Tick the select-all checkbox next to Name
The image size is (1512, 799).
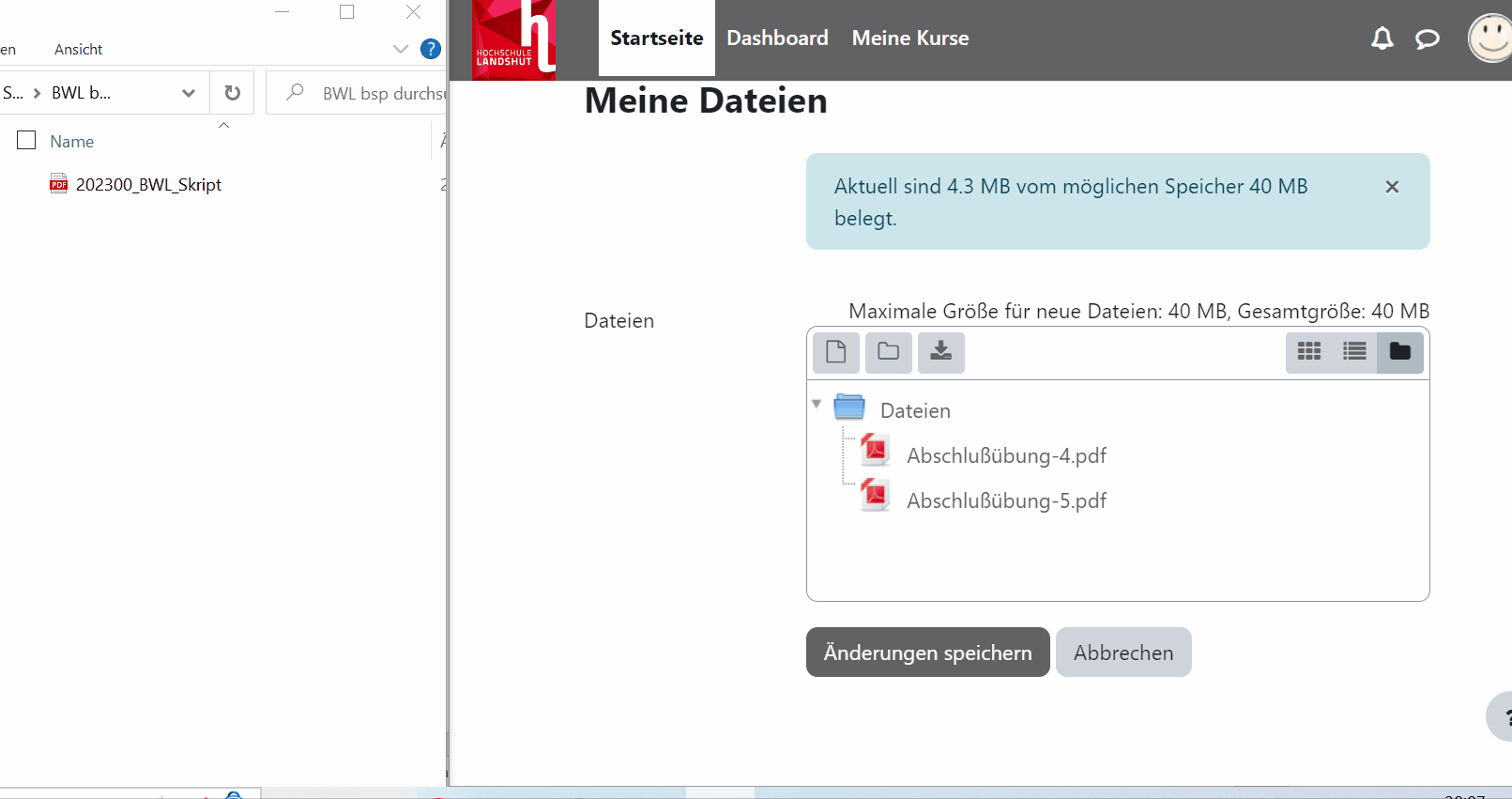26,141
